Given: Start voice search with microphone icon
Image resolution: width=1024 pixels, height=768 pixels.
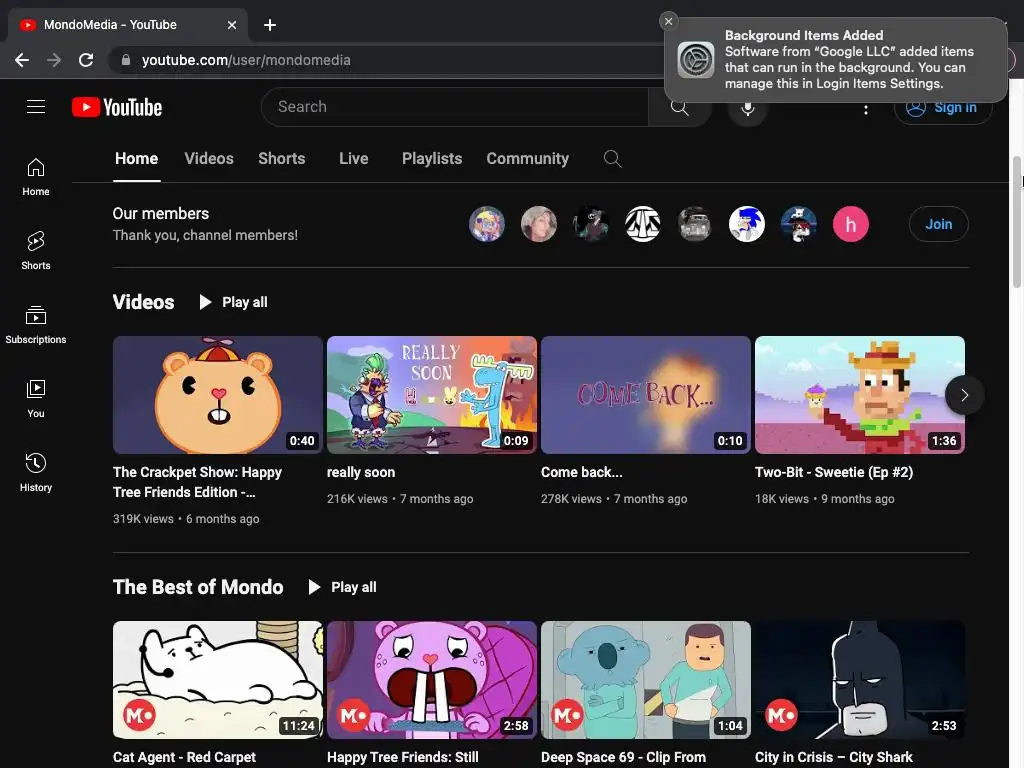Looking at the screenshot, I should 748,107.
